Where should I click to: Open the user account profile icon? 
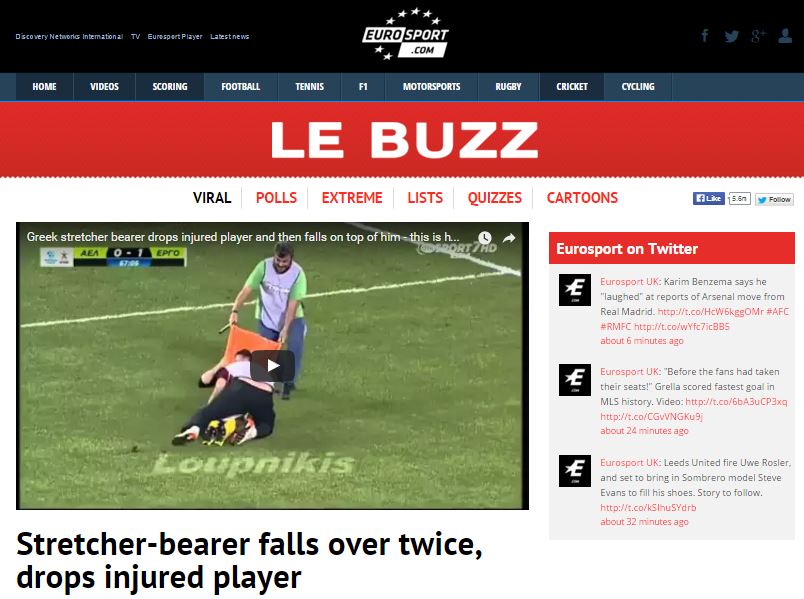pyautogui.click(x=785, y=35)
